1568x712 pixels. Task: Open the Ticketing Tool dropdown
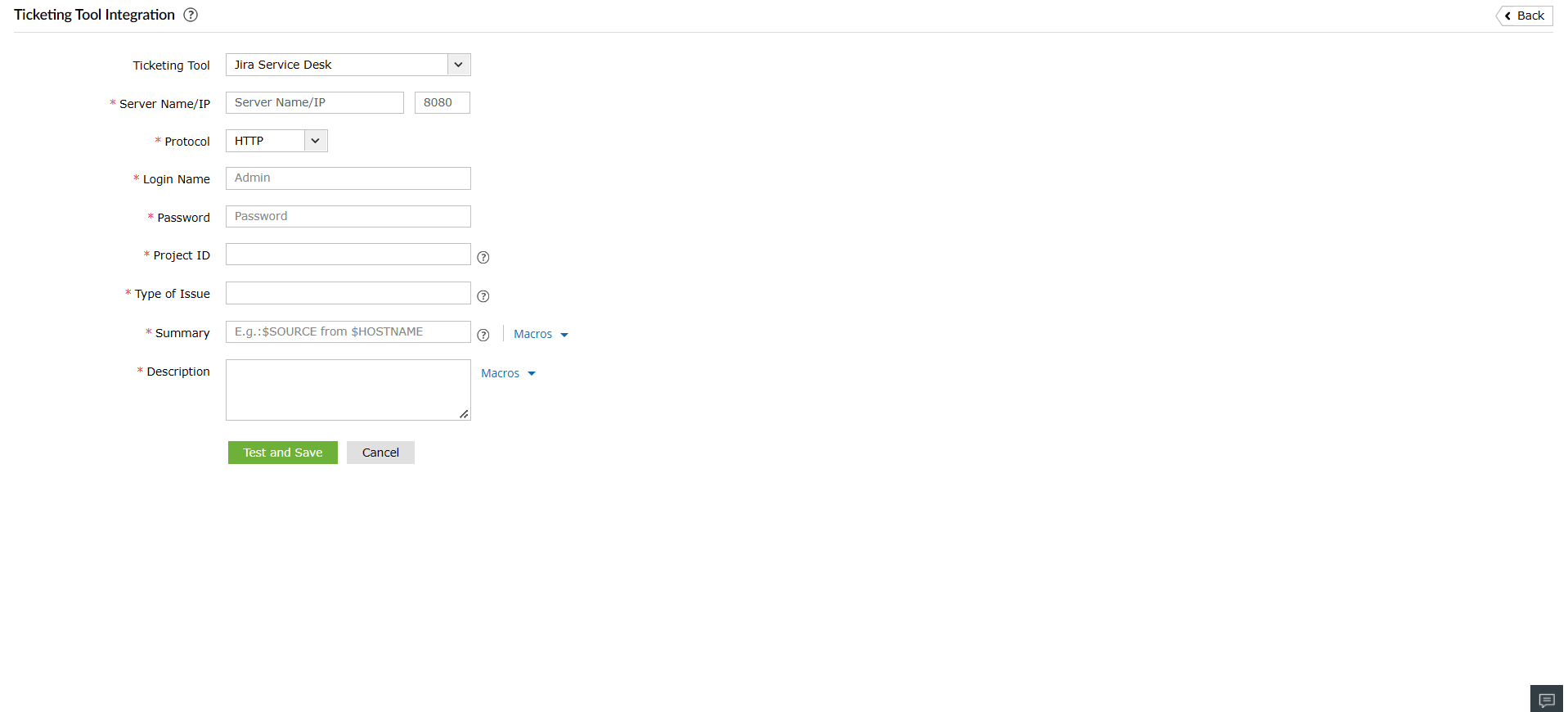point(348,65)
